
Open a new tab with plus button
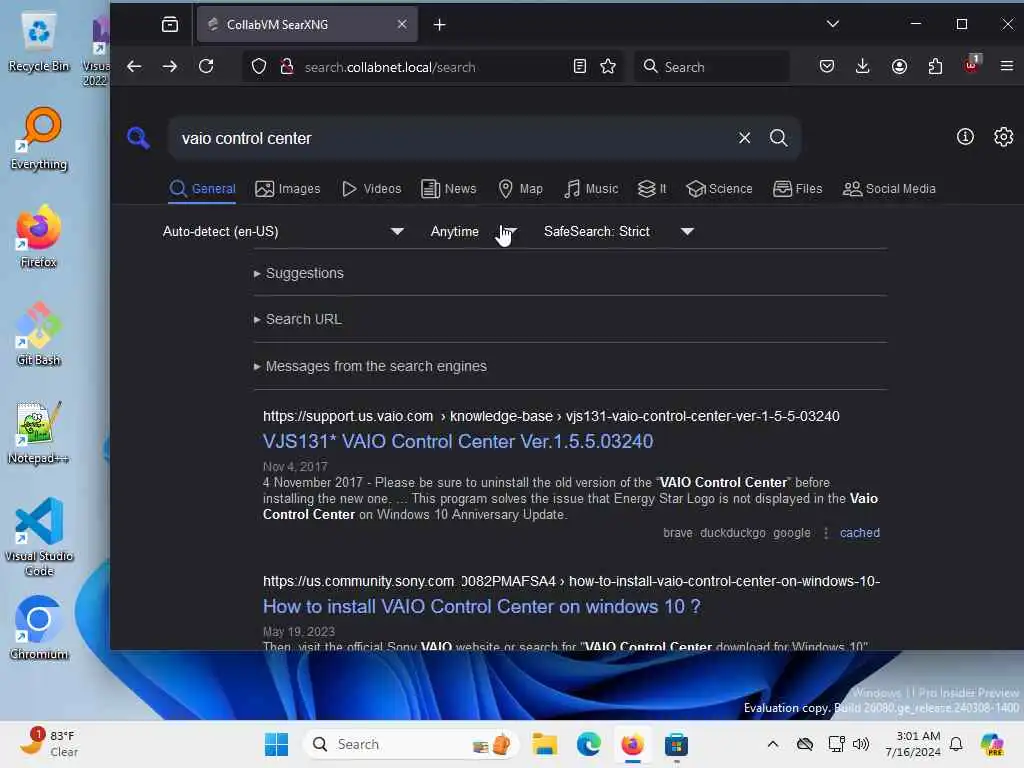[440, 25]
